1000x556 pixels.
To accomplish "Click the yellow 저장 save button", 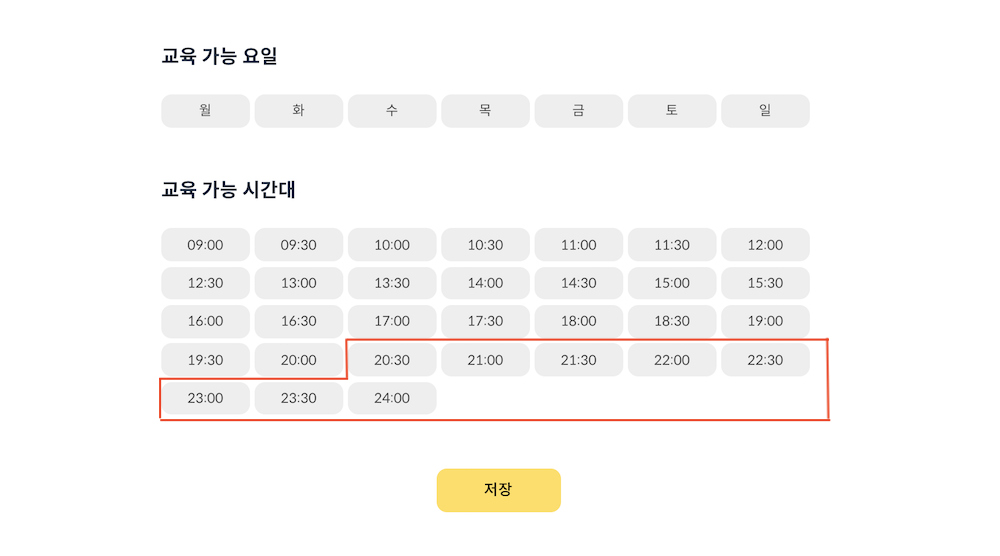I will tap(498, 490).
